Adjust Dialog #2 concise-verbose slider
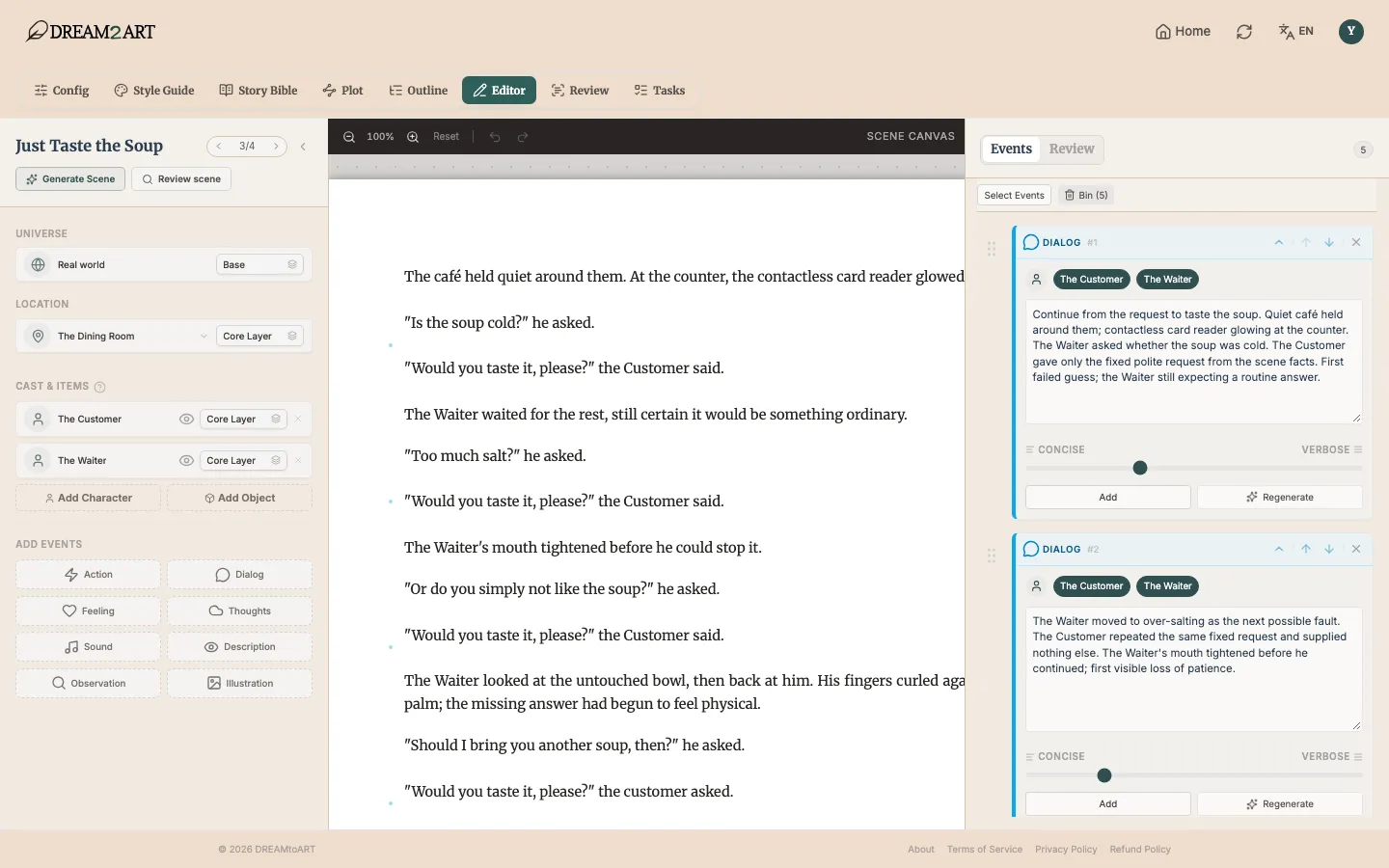Screen dimensions: 1389x868 [1104, 775]
